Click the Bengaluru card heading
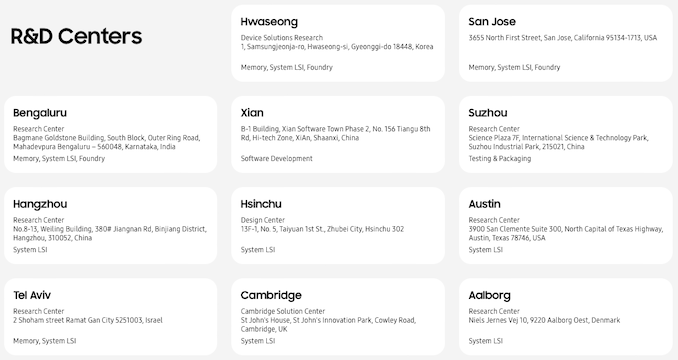678x360 pixels. [40, 113]
